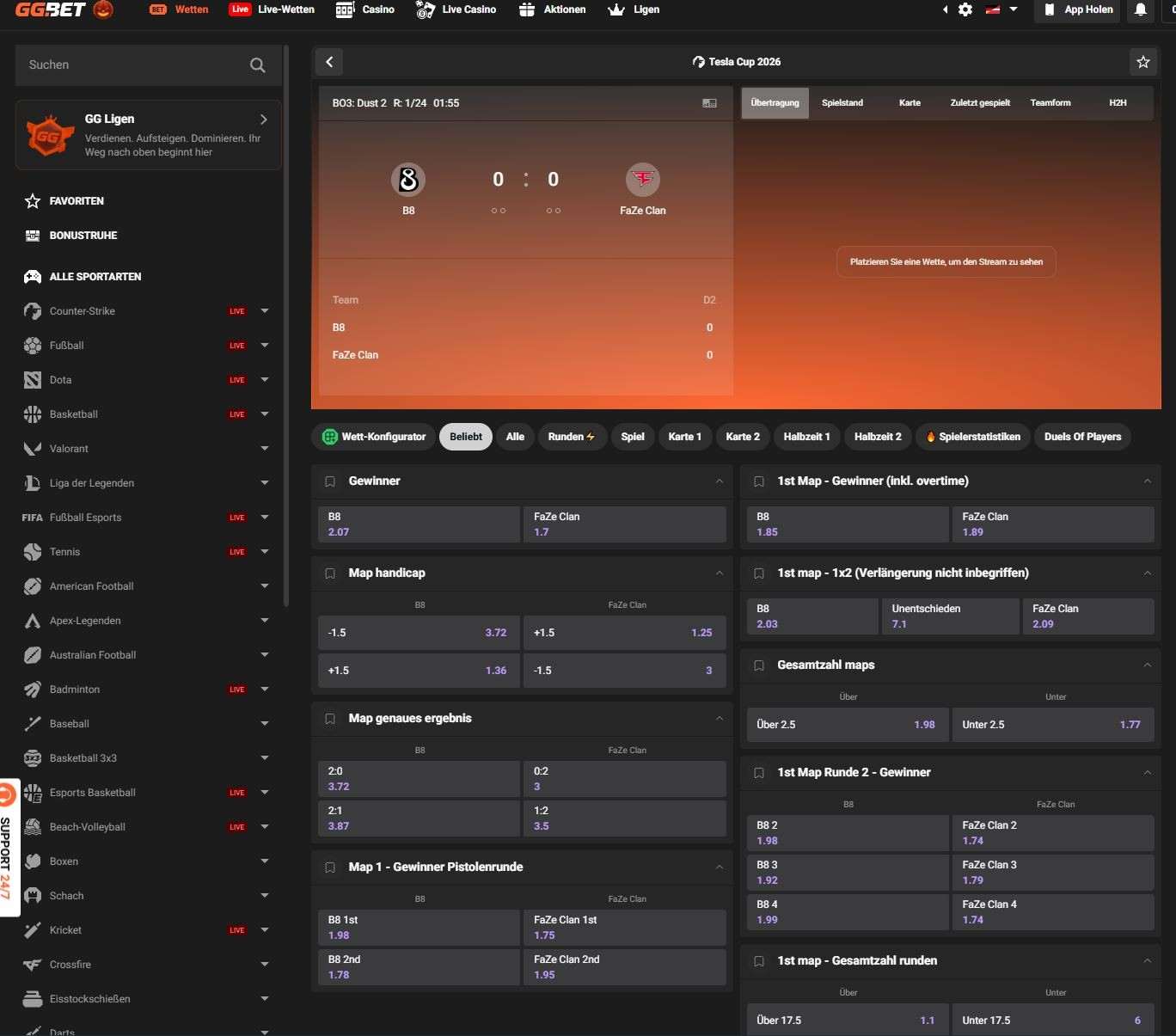Click the FaZe Clan team logo
Image resolution: width=1176 pixels, height=1036 pixels.
[x=643, y=180]
